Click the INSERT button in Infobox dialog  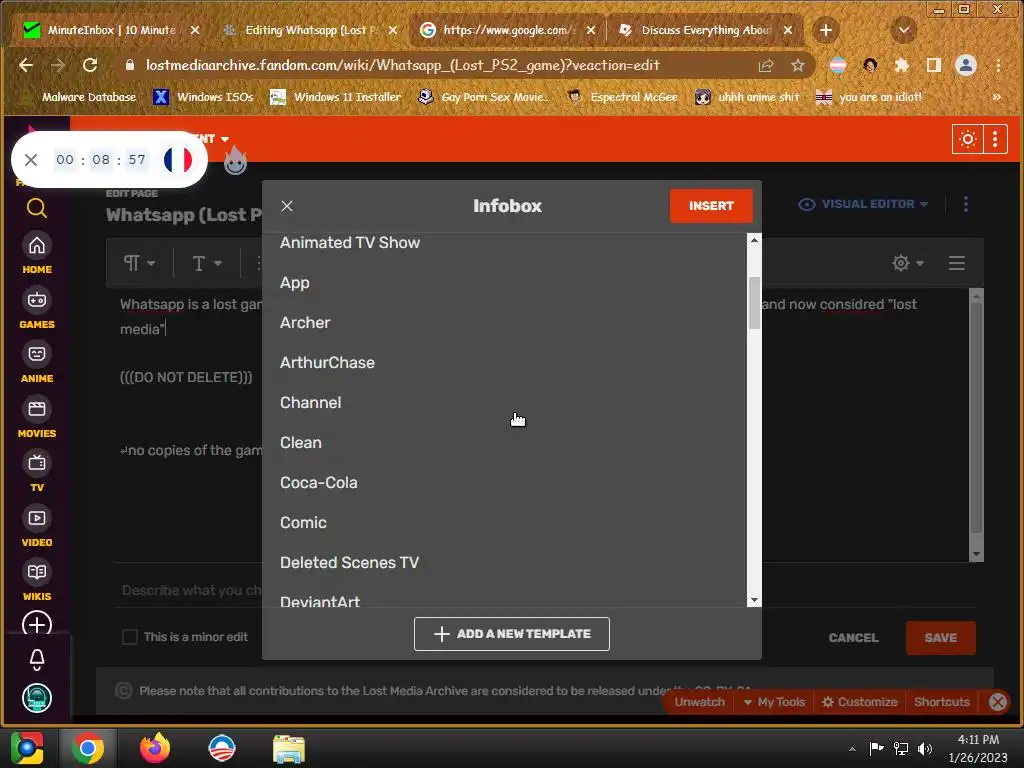[711, 206]
